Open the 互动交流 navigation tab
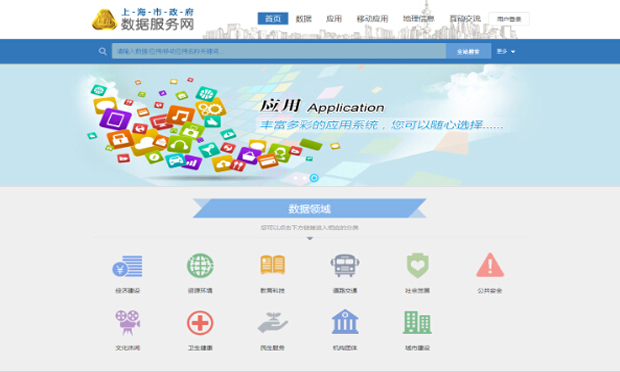This screenshot has height=372, width=620. pos(465,19)
